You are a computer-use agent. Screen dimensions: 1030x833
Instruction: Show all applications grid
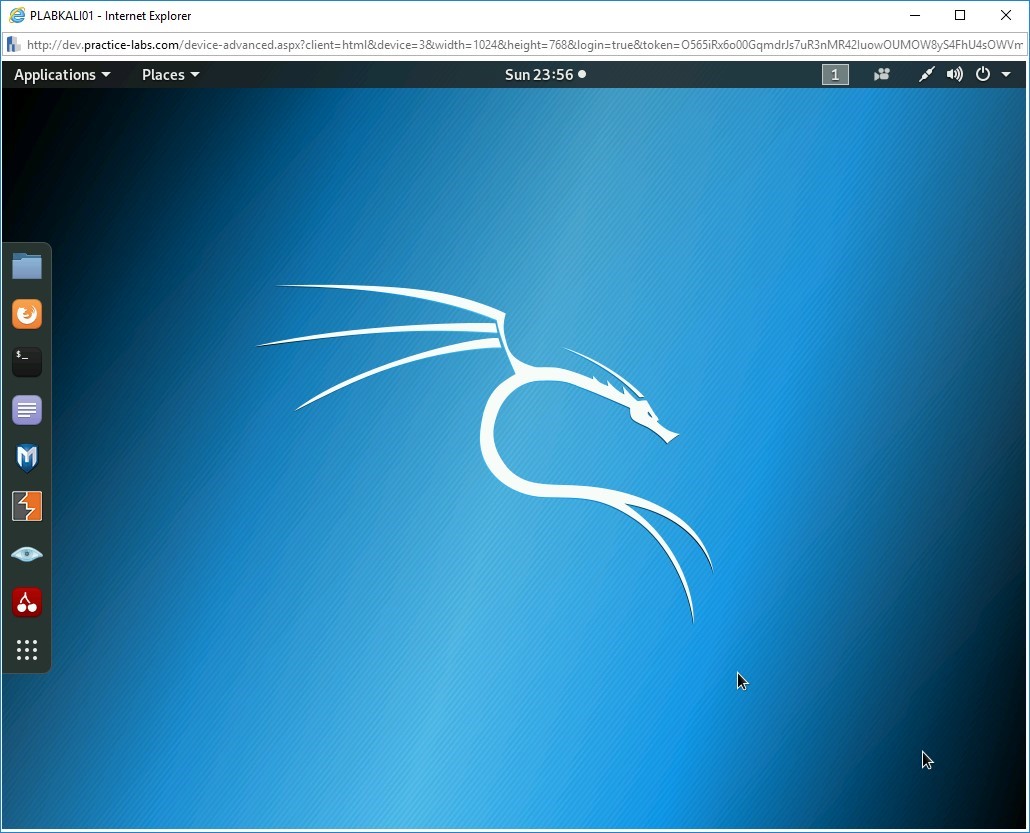pyautogui.click(x=27, y=650)
